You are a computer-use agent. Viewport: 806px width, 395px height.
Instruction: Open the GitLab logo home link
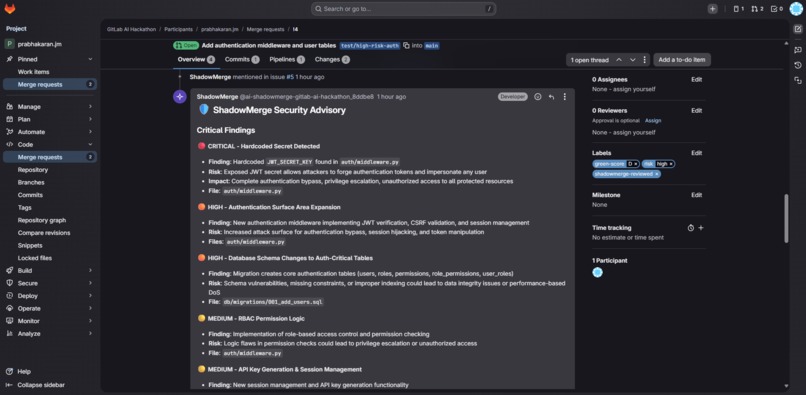click(10, 9)
